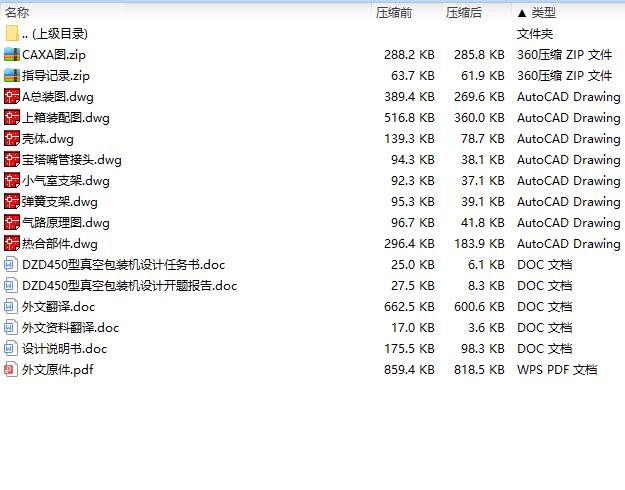Click the 175.5 KB original size value

click(409, 349)
